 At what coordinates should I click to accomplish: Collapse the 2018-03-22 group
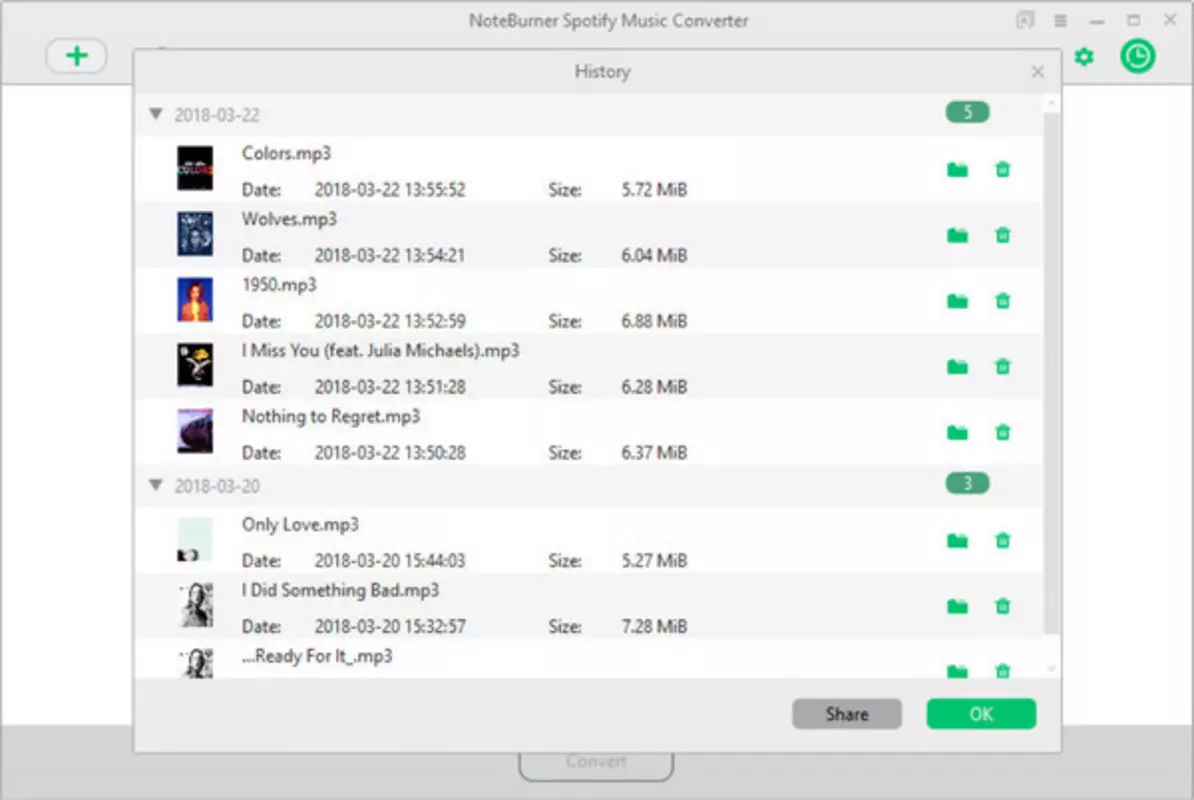click(156, 114)
